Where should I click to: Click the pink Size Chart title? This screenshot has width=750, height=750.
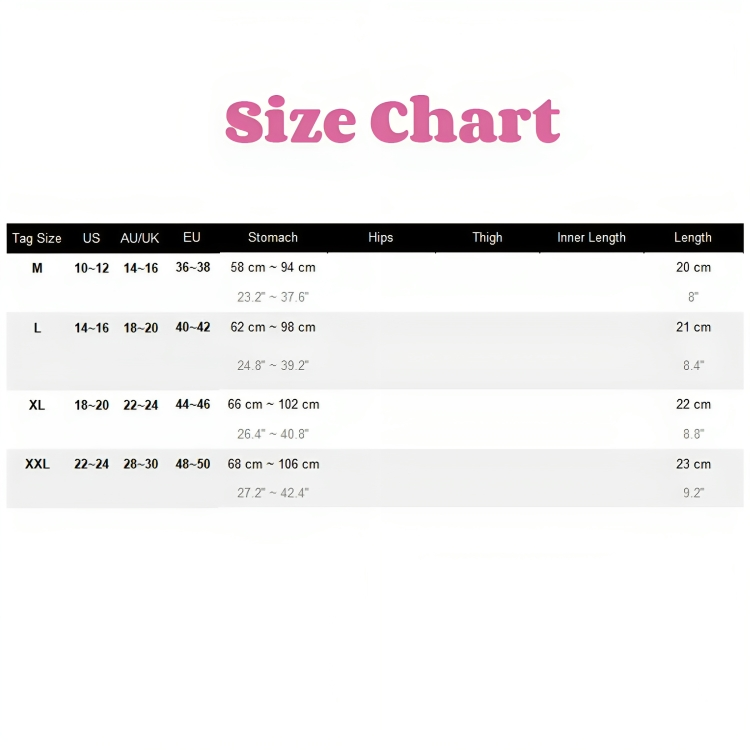coord(392,121)
